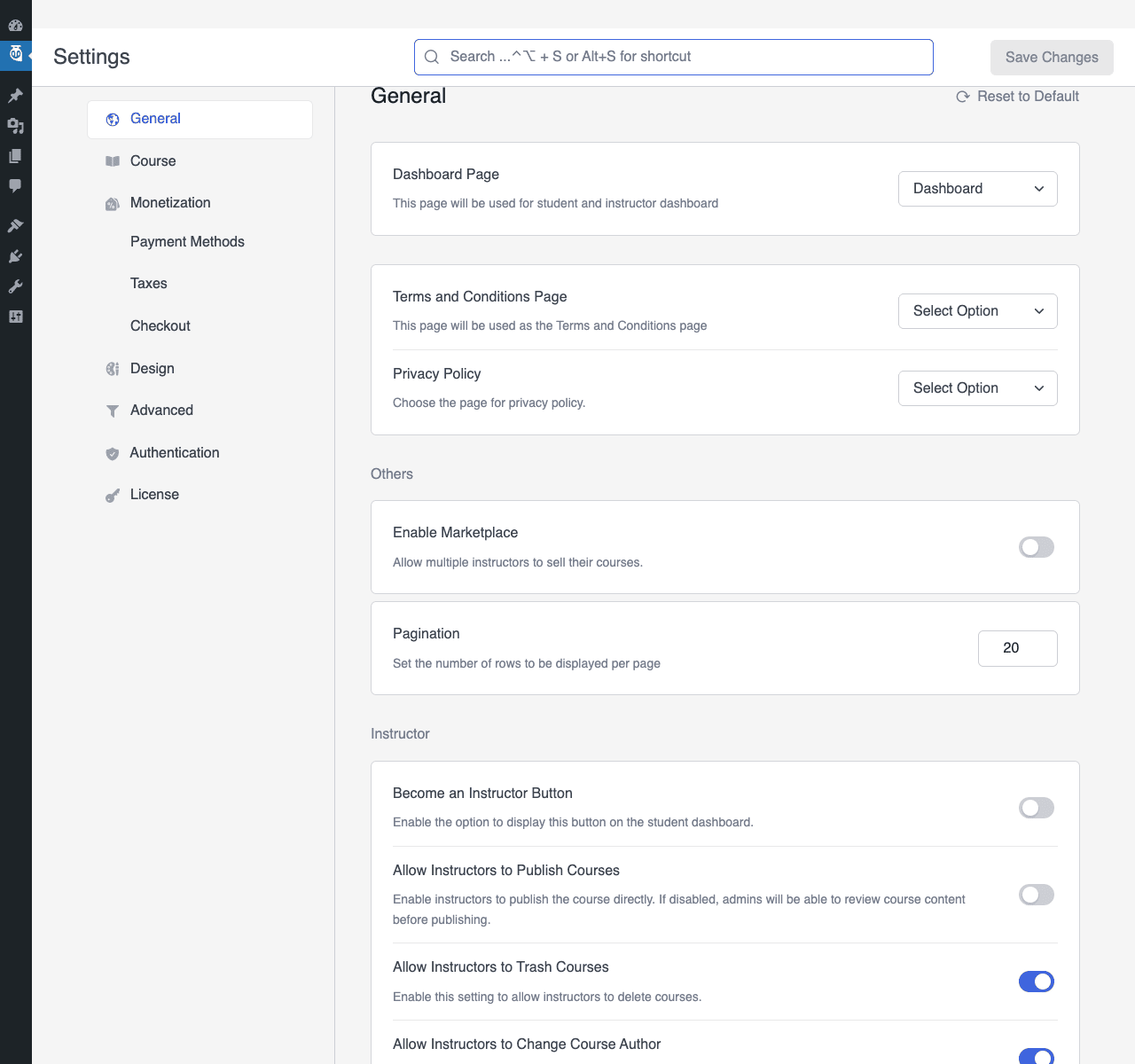Screen dimensions: 1135x1064
Task: Click "Set the number of rows" description
Action: click(527, 663)
